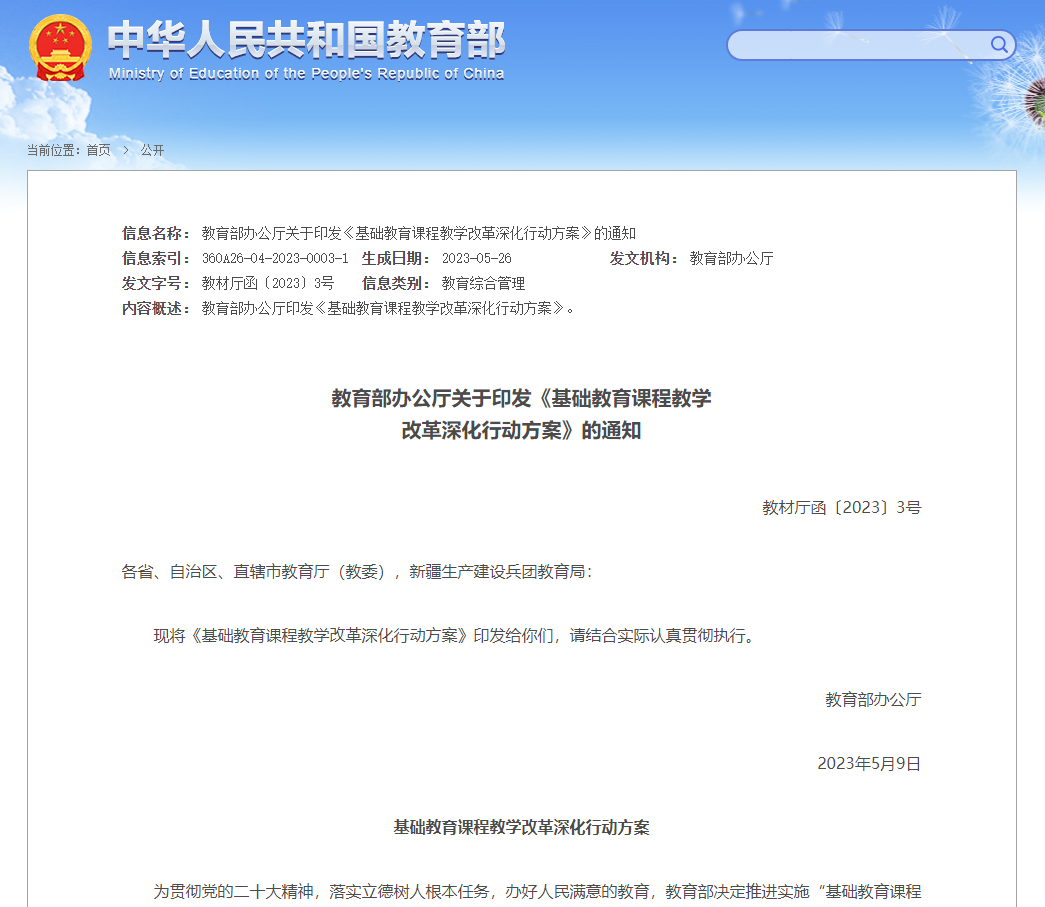Click the 生成日期 value 2023-05-26
The image size is (1045, 907).
click(476, 258)
